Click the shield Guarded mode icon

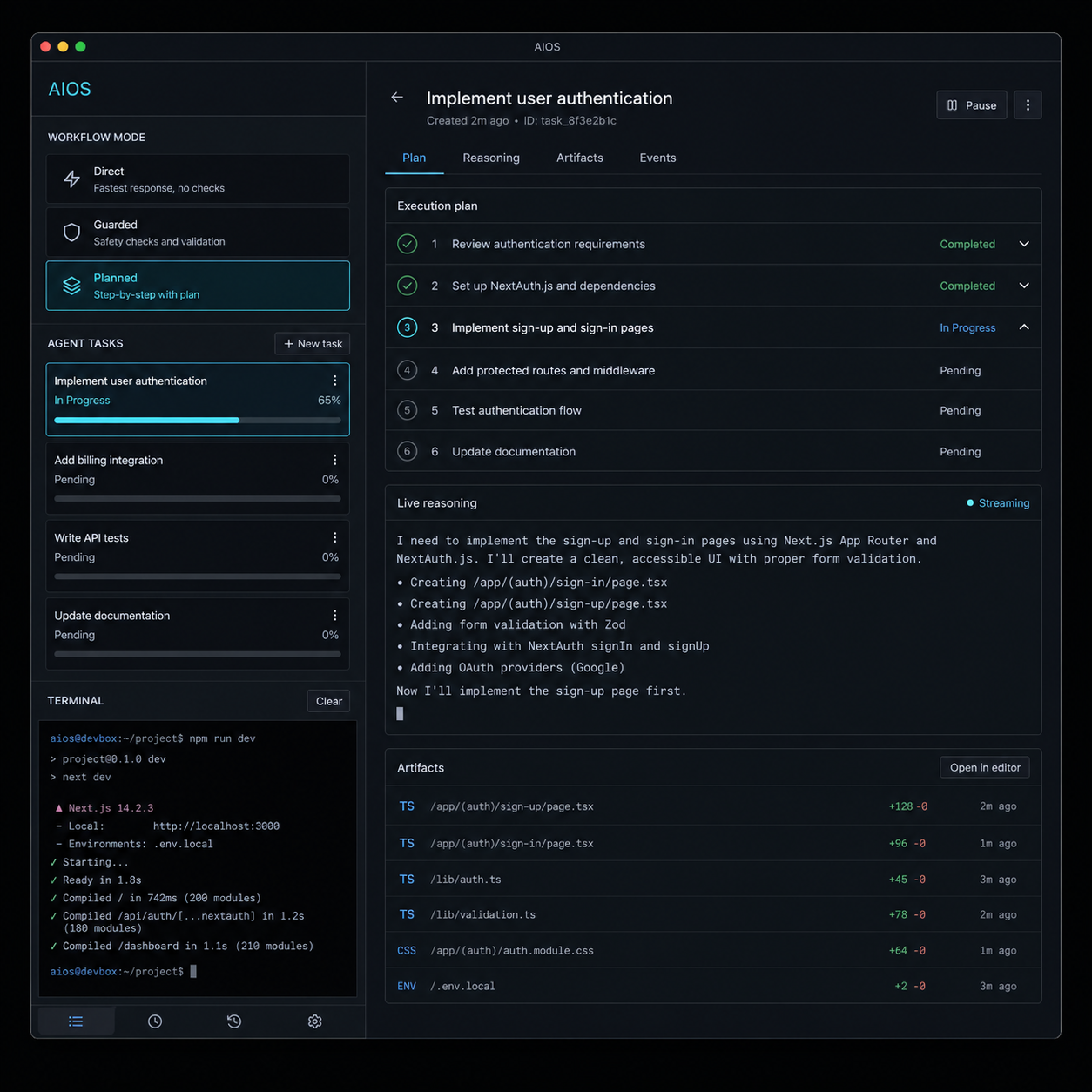pos(72,233)
